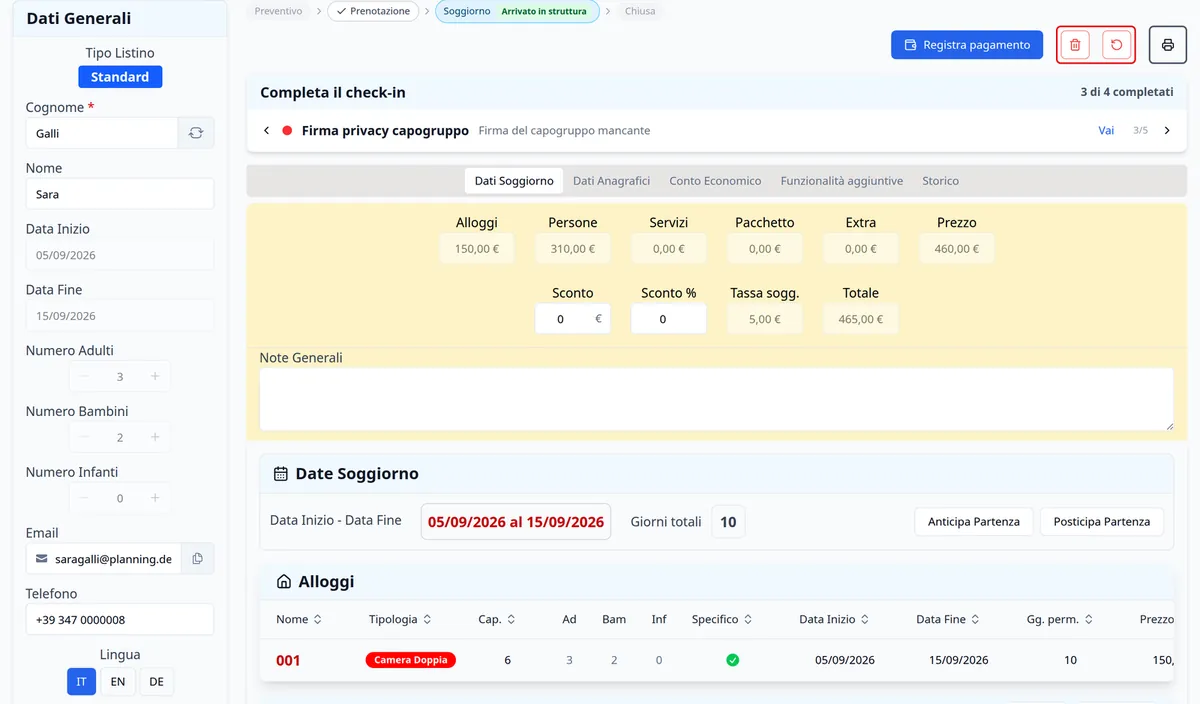The image size is (1200, 704).
Task: Decrease Numero Bambini with minus
Action: click(84, 437)
